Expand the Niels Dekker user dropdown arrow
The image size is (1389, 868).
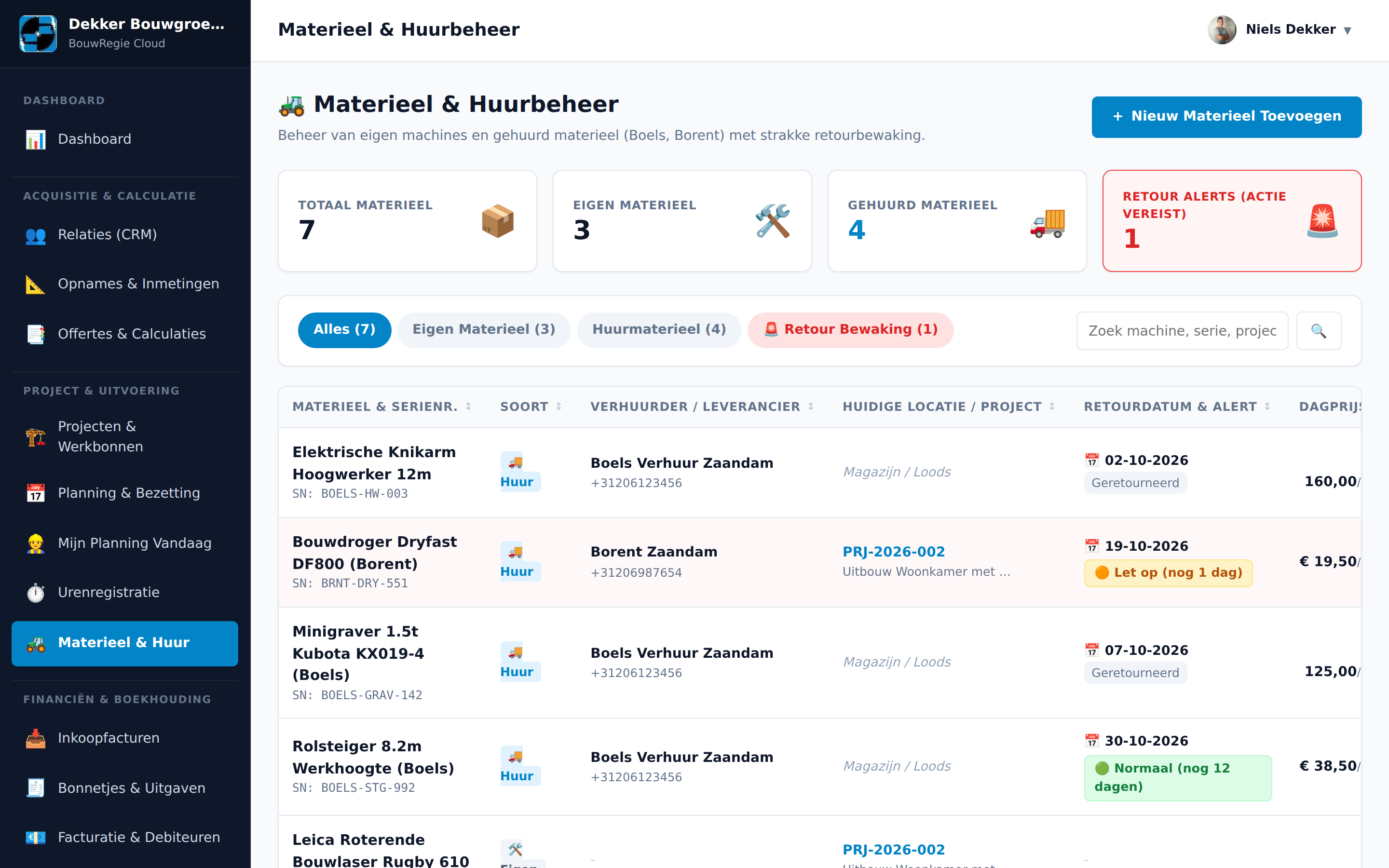(1348, 30)
